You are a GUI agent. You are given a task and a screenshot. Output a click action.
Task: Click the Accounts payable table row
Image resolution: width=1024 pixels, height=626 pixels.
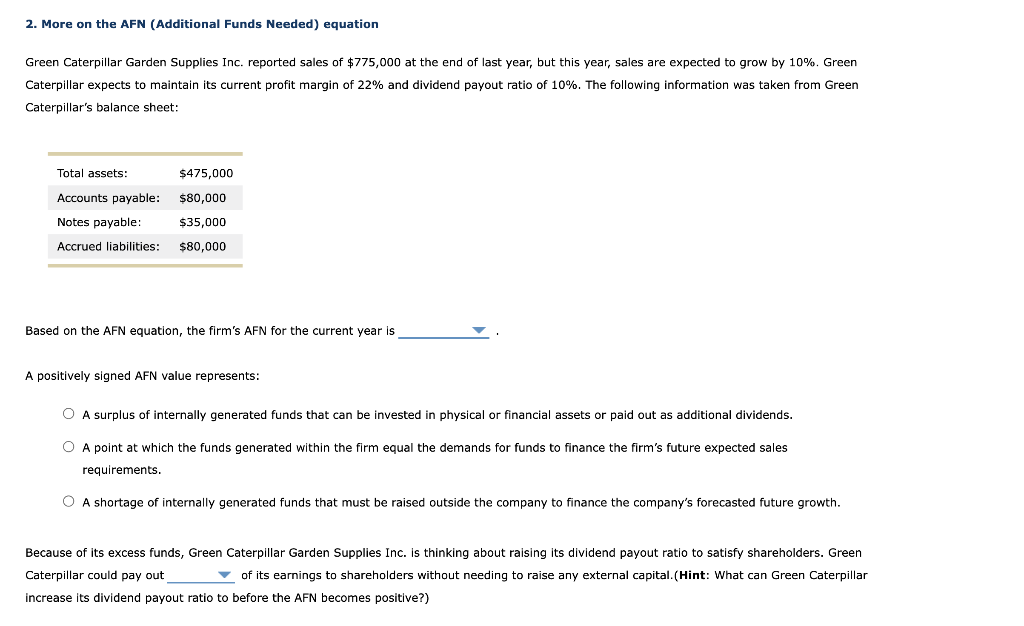pos(145,197)
